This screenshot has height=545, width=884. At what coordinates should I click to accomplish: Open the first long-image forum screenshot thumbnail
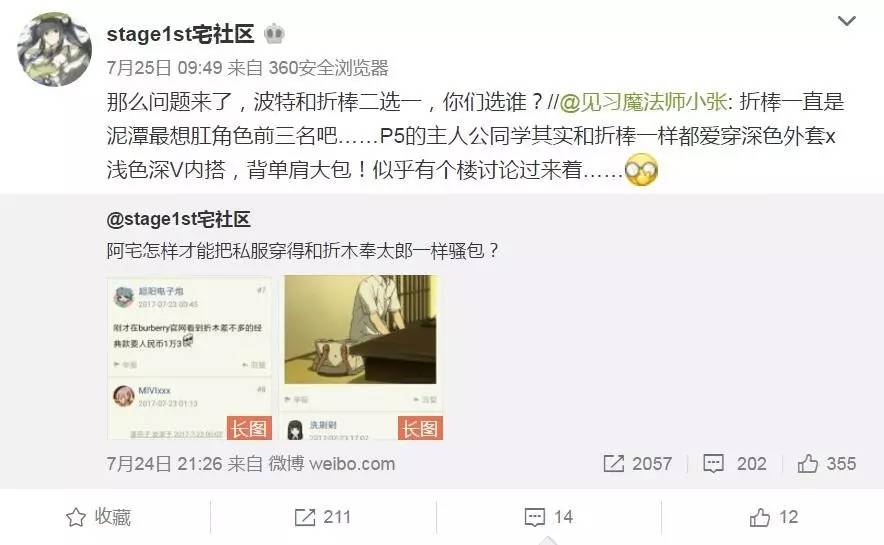click(190, 357)
